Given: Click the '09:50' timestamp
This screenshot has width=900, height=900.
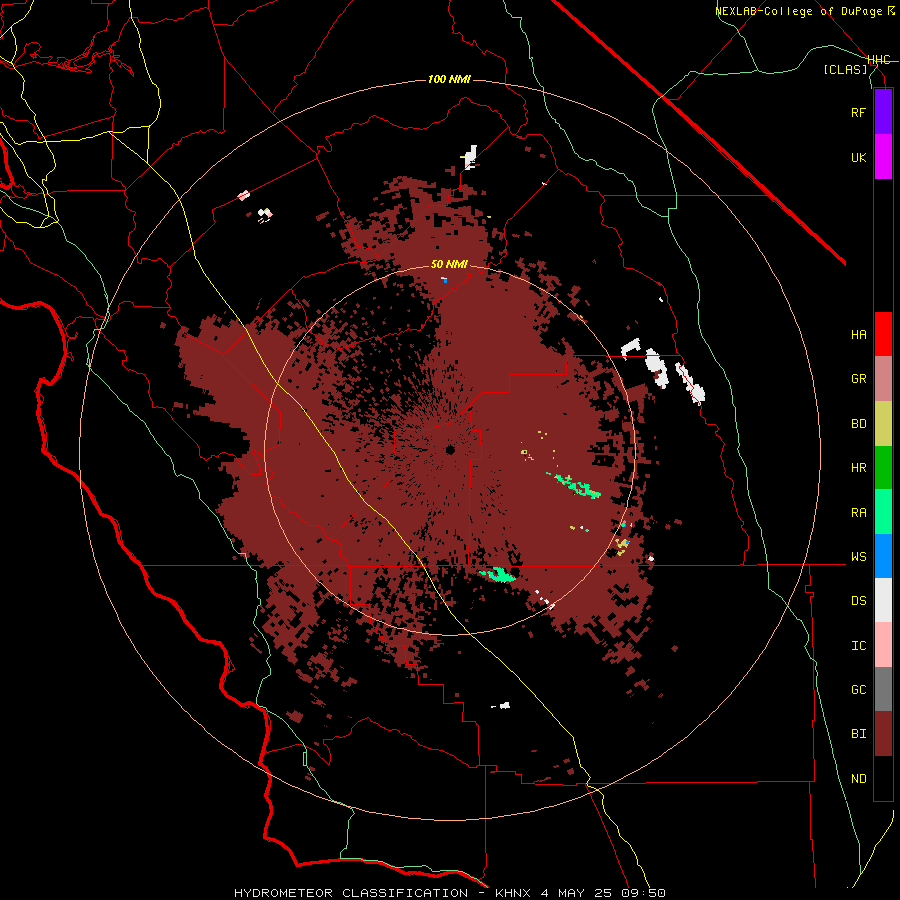Looking at the screenshot, I should click(643, 893).
